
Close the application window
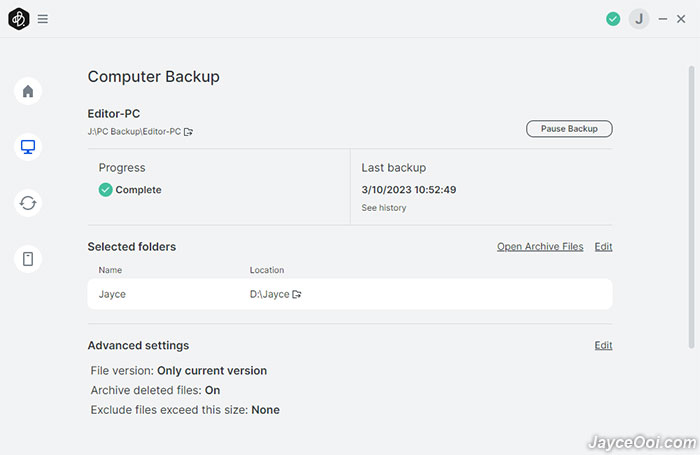[x=681, y=19]
